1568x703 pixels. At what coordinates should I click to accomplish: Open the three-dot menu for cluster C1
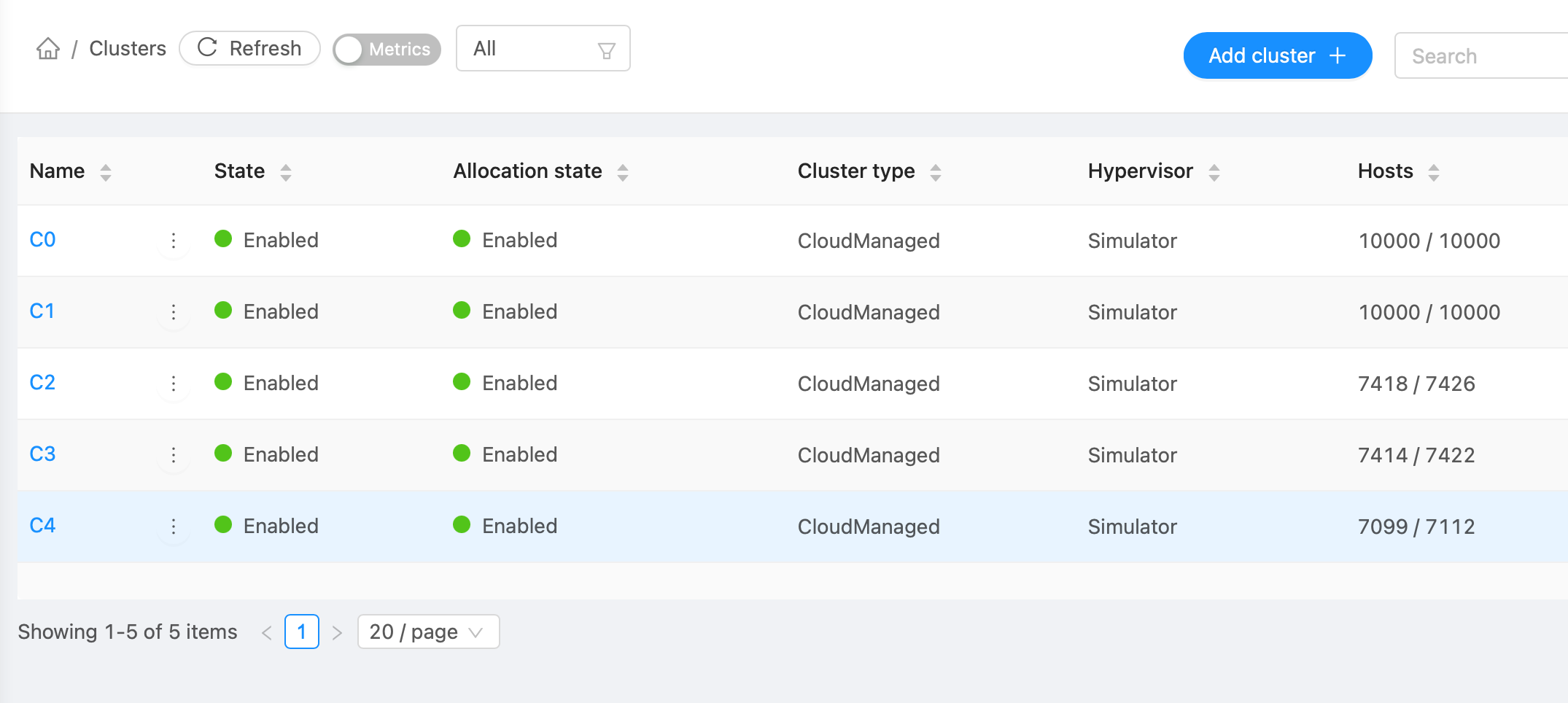coord(174,312)
